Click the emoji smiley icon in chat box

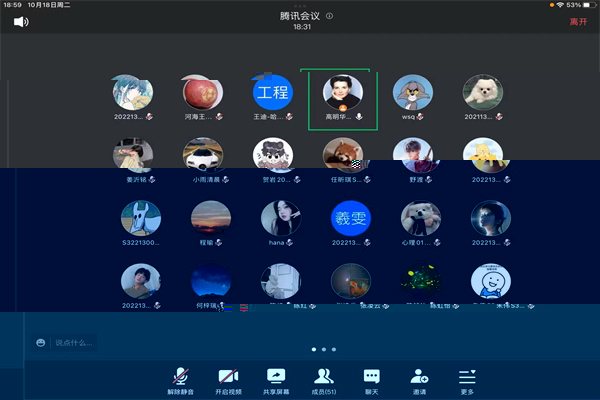tap(41, 343)
